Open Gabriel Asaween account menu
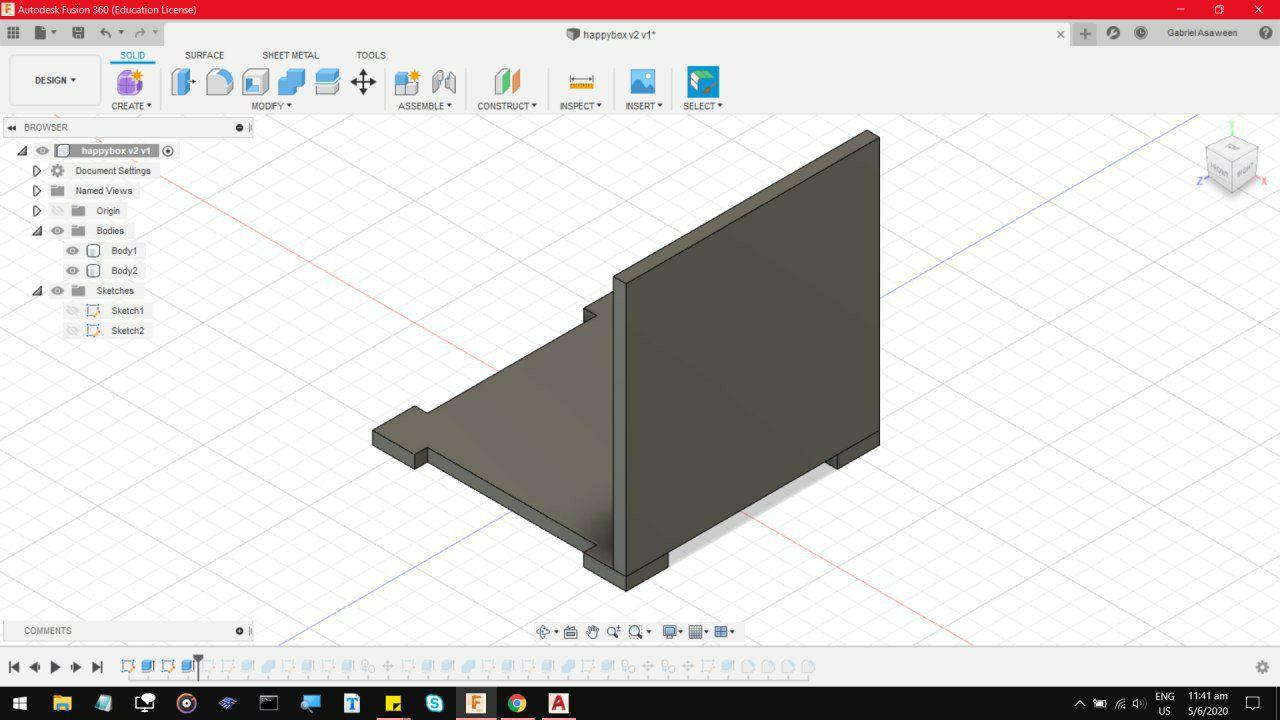Screen dimensions: 1280x720 coord(1202,33)
